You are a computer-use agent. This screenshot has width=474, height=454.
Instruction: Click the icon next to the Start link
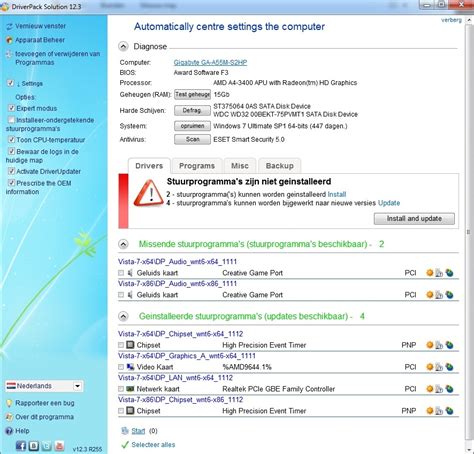click(125, 431)
